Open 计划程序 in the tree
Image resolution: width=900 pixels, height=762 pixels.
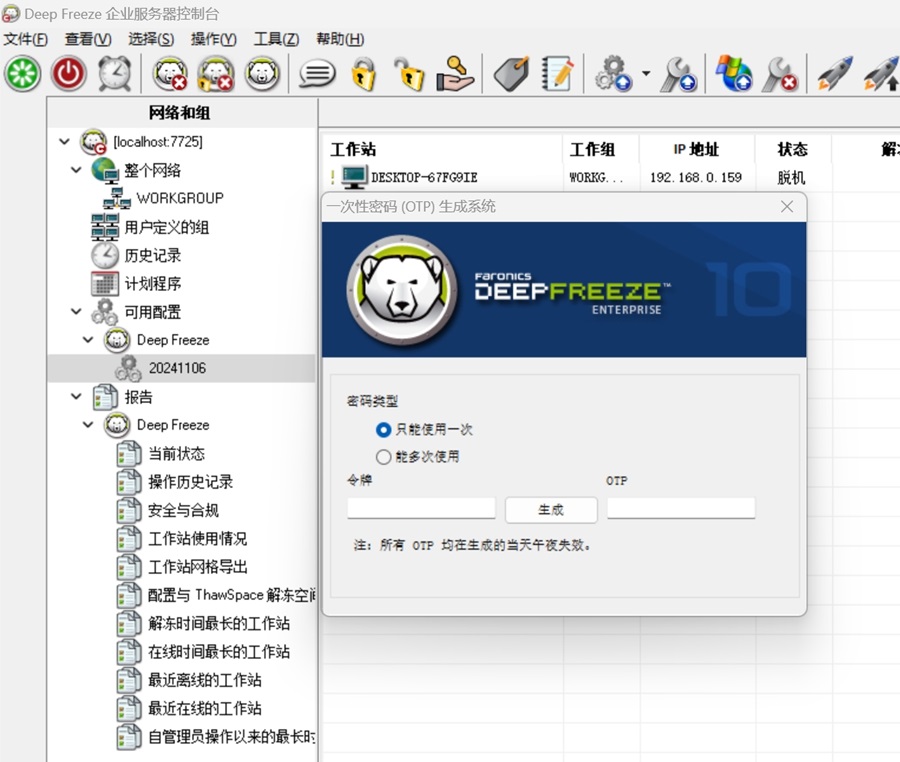tap(153, 283)
